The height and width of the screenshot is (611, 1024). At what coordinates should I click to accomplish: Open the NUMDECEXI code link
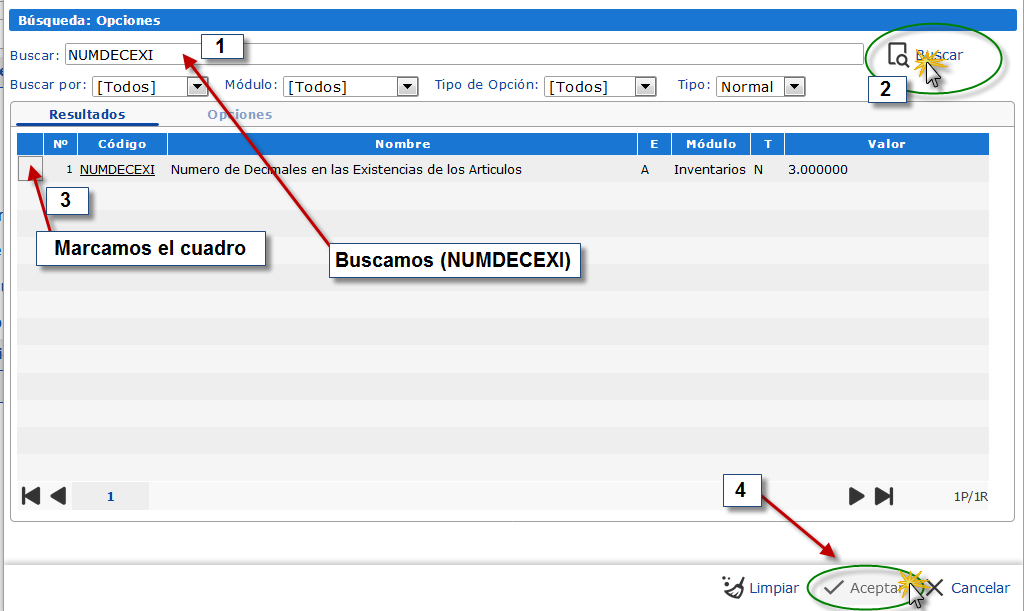coord(117,170)
